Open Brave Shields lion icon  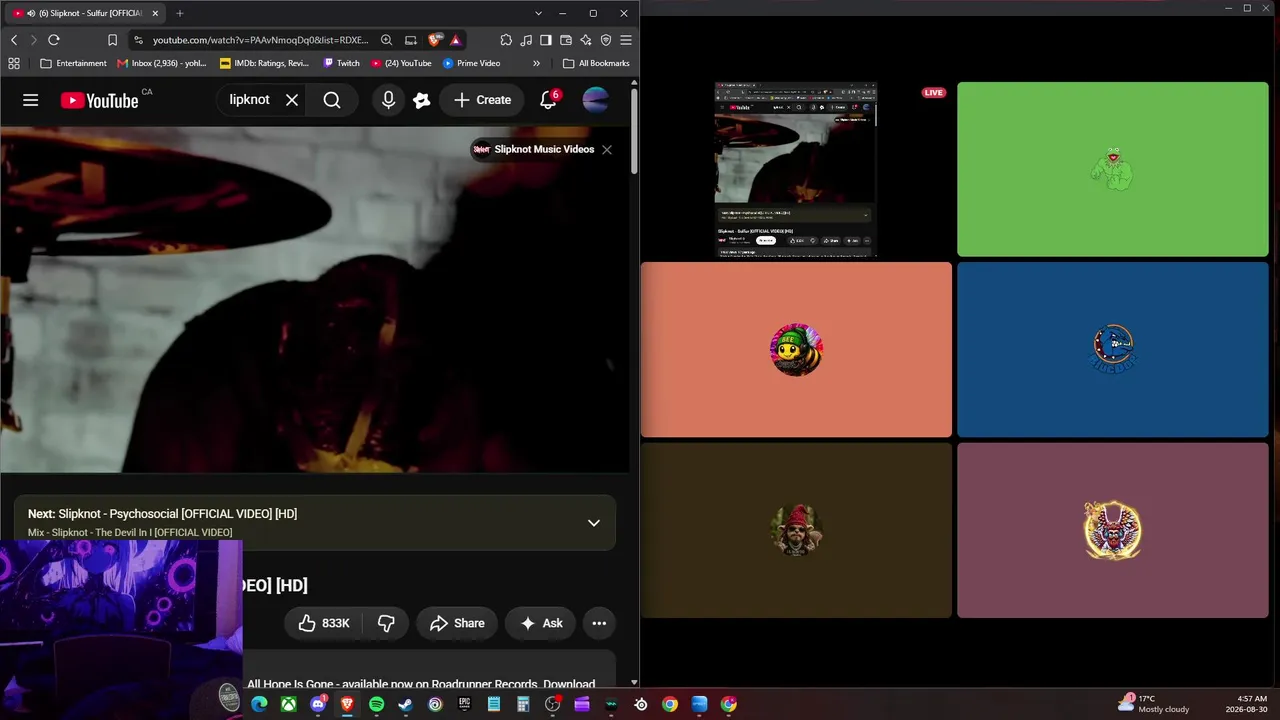tap(434, 40)
